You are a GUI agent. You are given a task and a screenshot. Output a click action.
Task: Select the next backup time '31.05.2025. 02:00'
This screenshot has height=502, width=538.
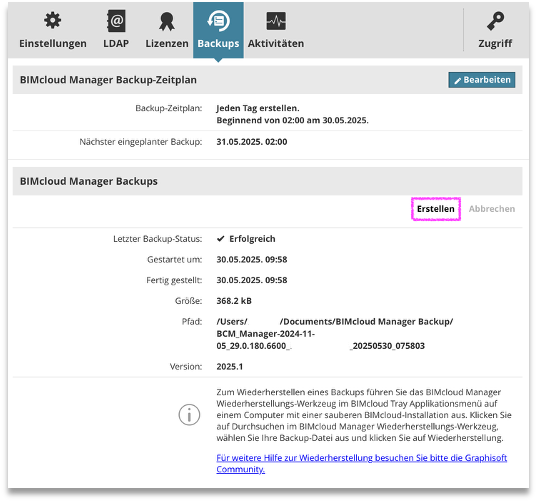(x=252, y=142)
